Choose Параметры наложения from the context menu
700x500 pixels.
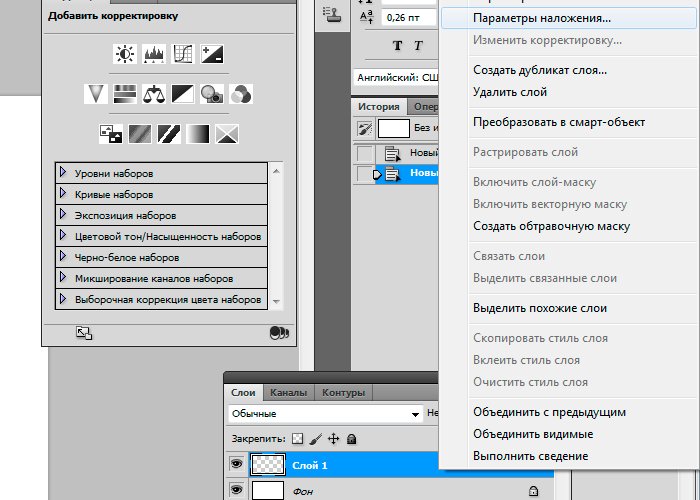click(x=541, y=18)
